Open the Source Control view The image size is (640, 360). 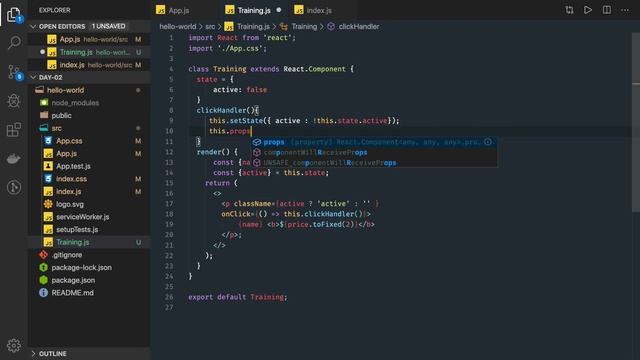tap(14, 72)
